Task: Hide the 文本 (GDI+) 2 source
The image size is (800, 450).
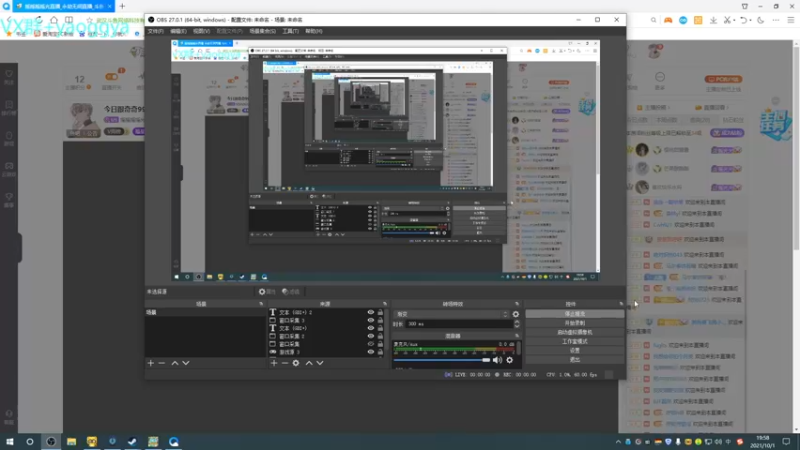Action: tap(371, 312)
